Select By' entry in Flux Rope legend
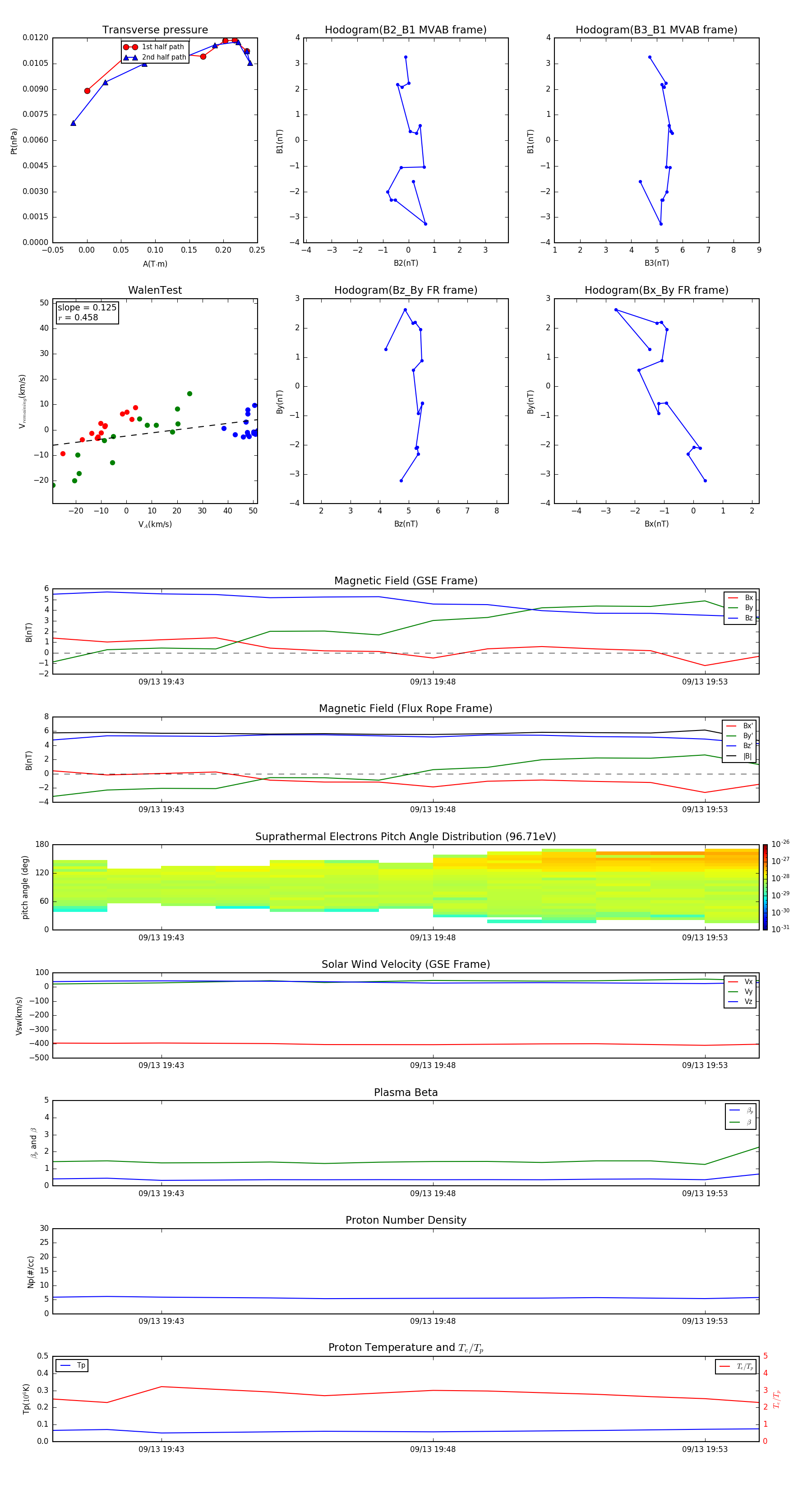The width and height of the screenshot is (812, 1489). [x=739, y=736]
